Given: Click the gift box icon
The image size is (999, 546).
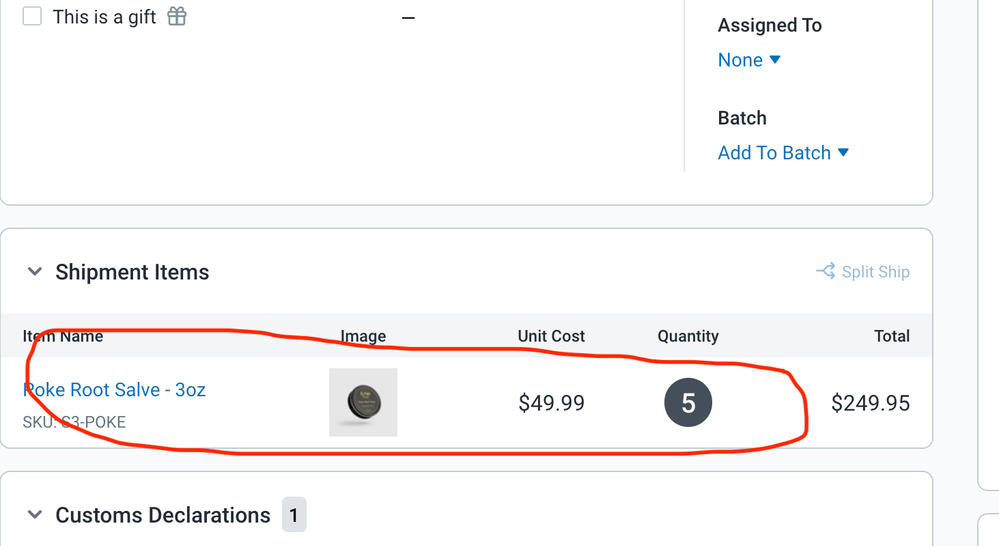Looking at the screenshot, I should [x=177, y=16].
